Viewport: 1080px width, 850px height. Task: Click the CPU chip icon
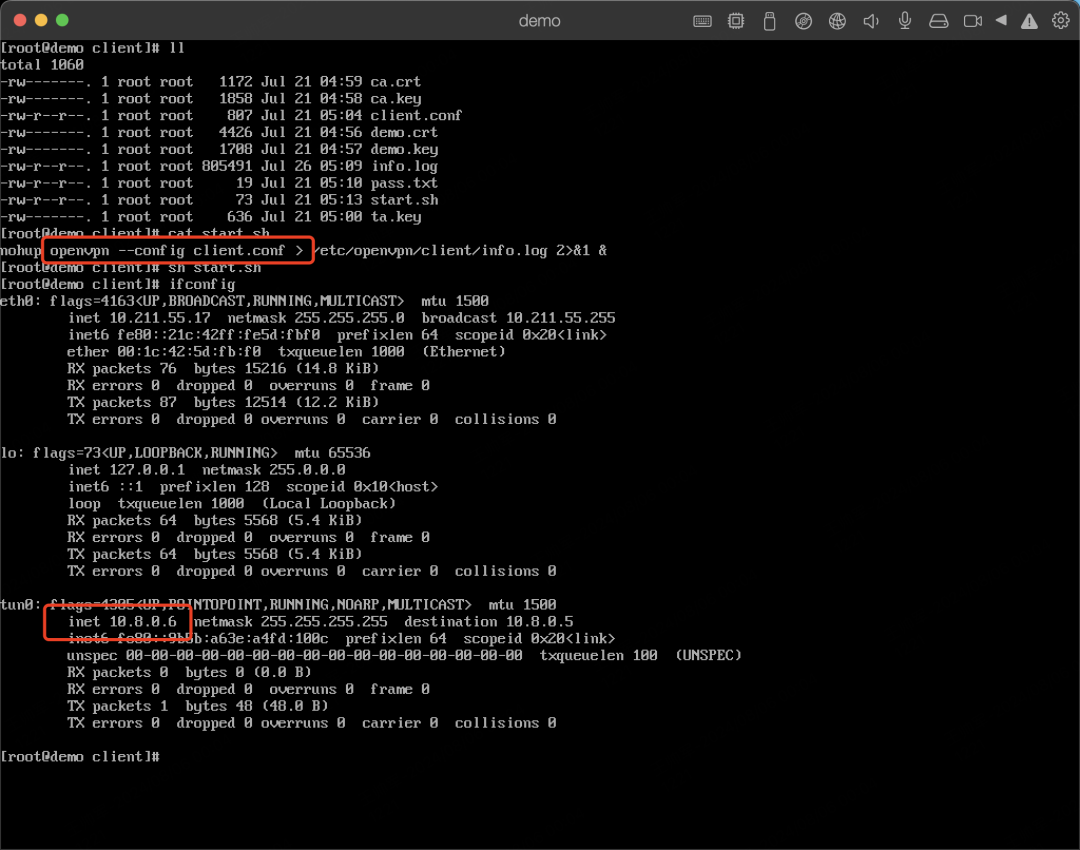coord(736,21)
